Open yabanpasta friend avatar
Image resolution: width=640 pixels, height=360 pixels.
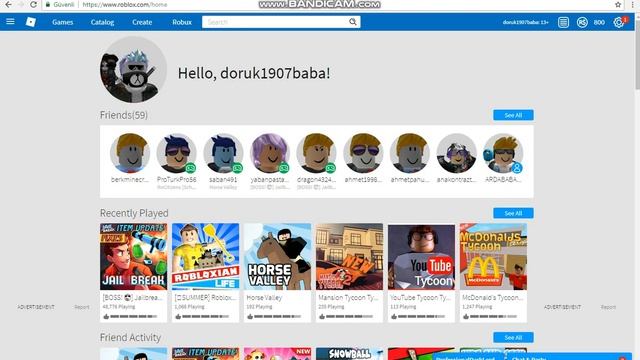click(269, 153)
